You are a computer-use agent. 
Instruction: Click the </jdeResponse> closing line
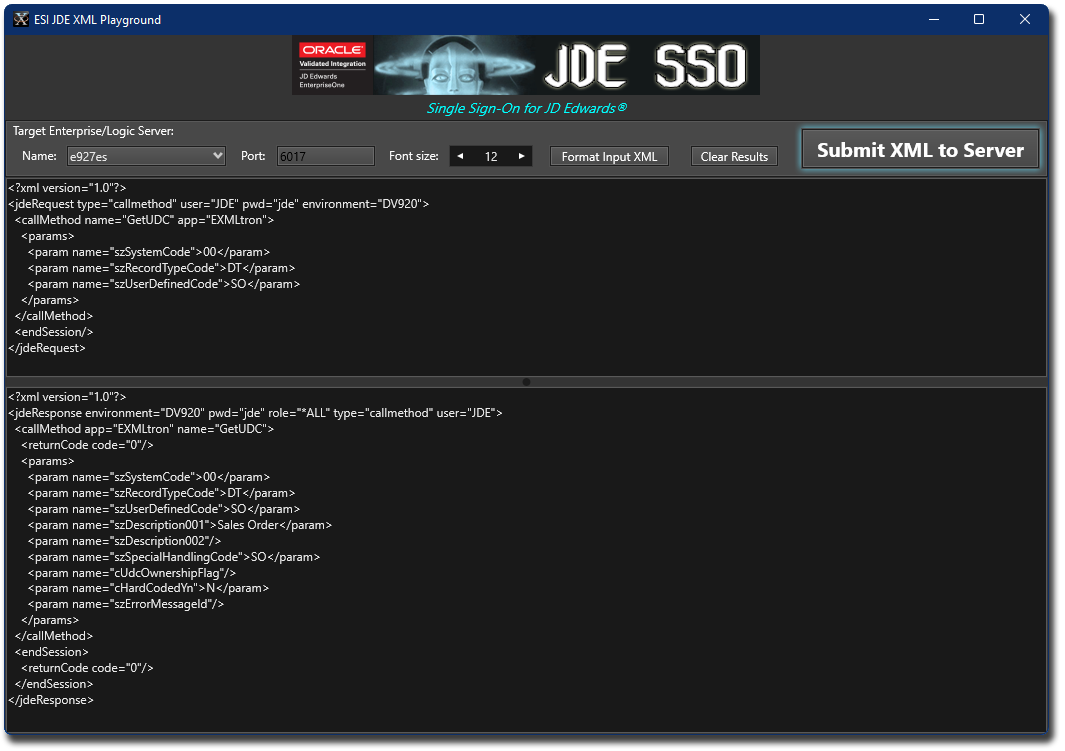click(51, 700)
